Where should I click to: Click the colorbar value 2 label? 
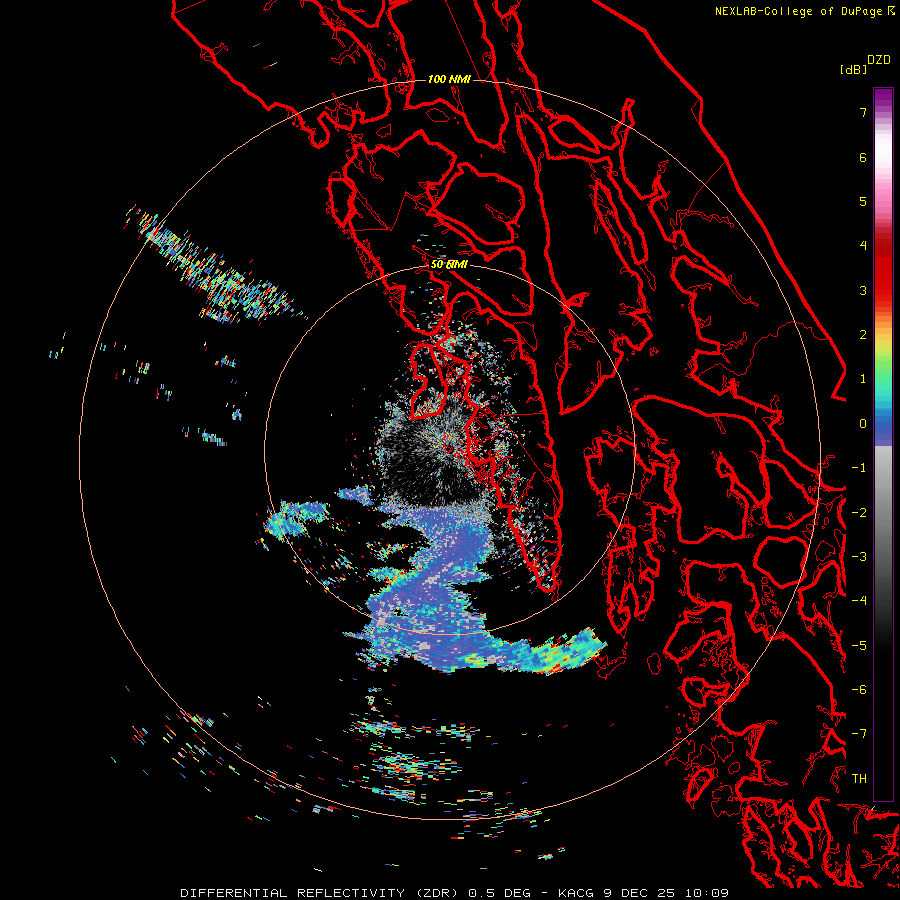pyautogui.click(x=863, y=335)
